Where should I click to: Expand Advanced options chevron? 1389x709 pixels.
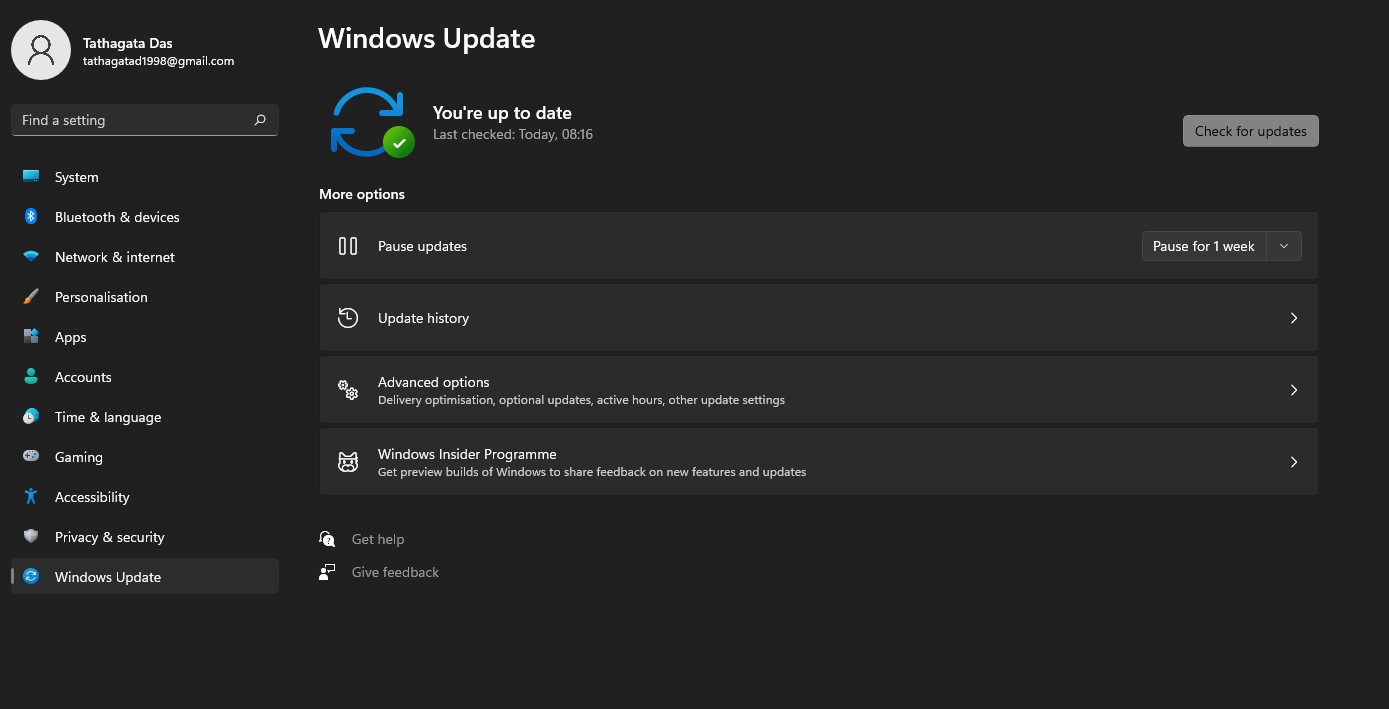click(x=1294, y=390)
